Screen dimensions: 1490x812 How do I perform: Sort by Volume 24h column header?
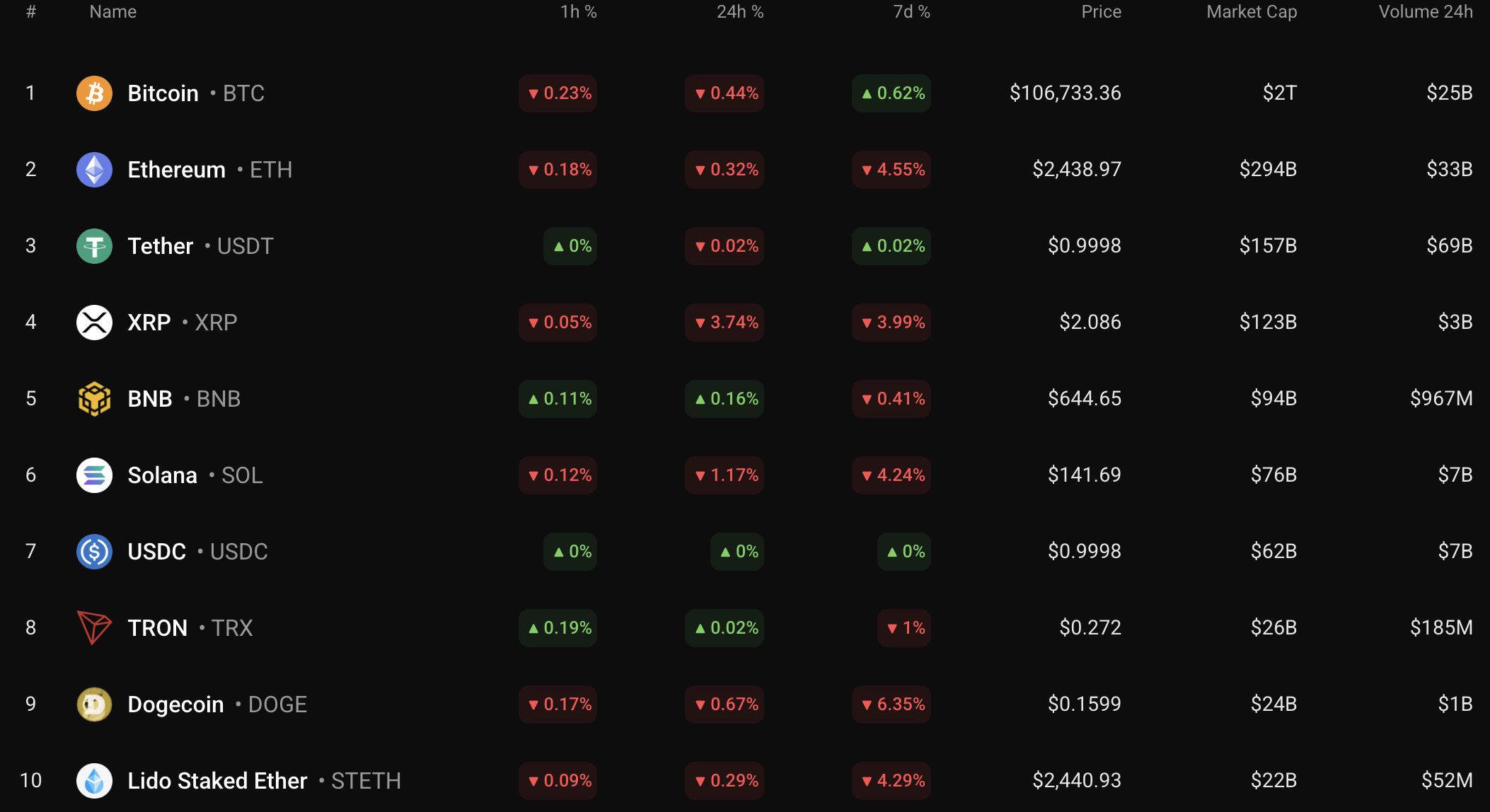1425,12
